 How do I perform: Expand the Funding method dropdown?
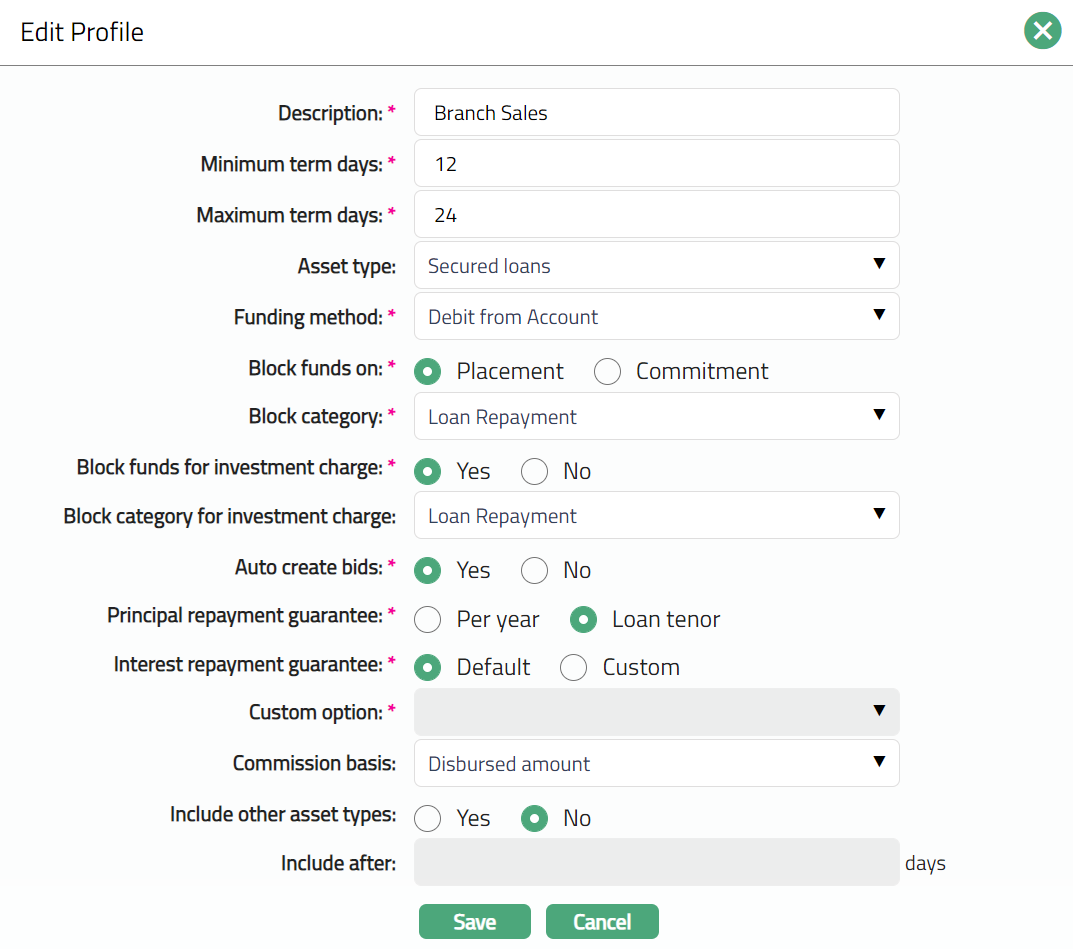click(656, 317)
